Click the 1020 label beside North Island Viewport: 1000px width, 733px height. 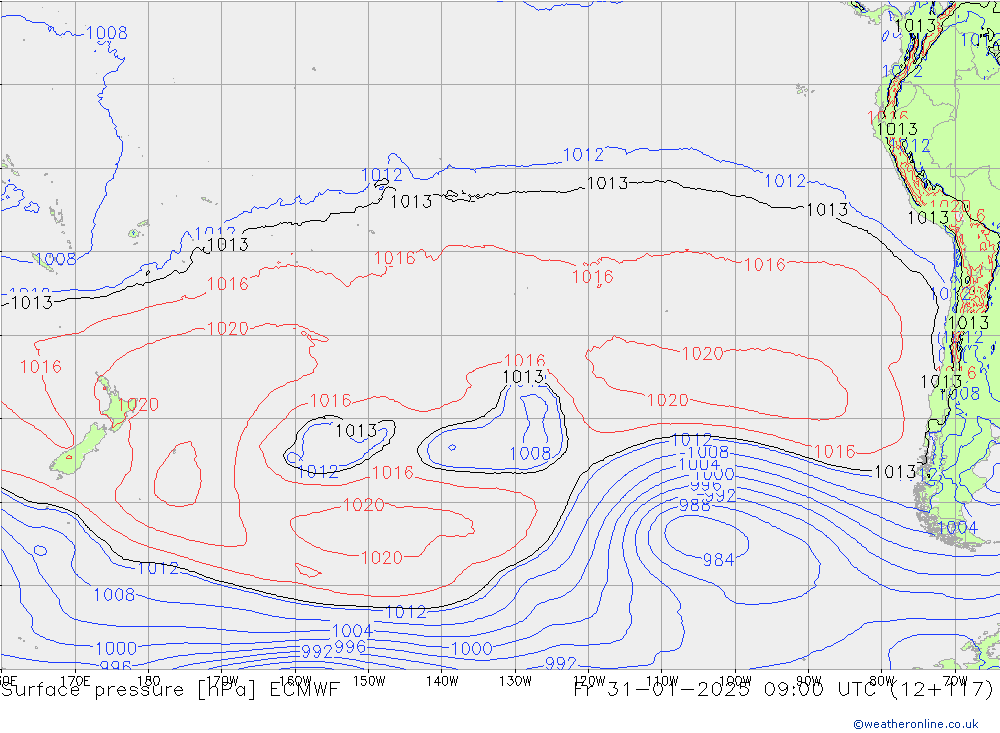[x=142, y=405]
